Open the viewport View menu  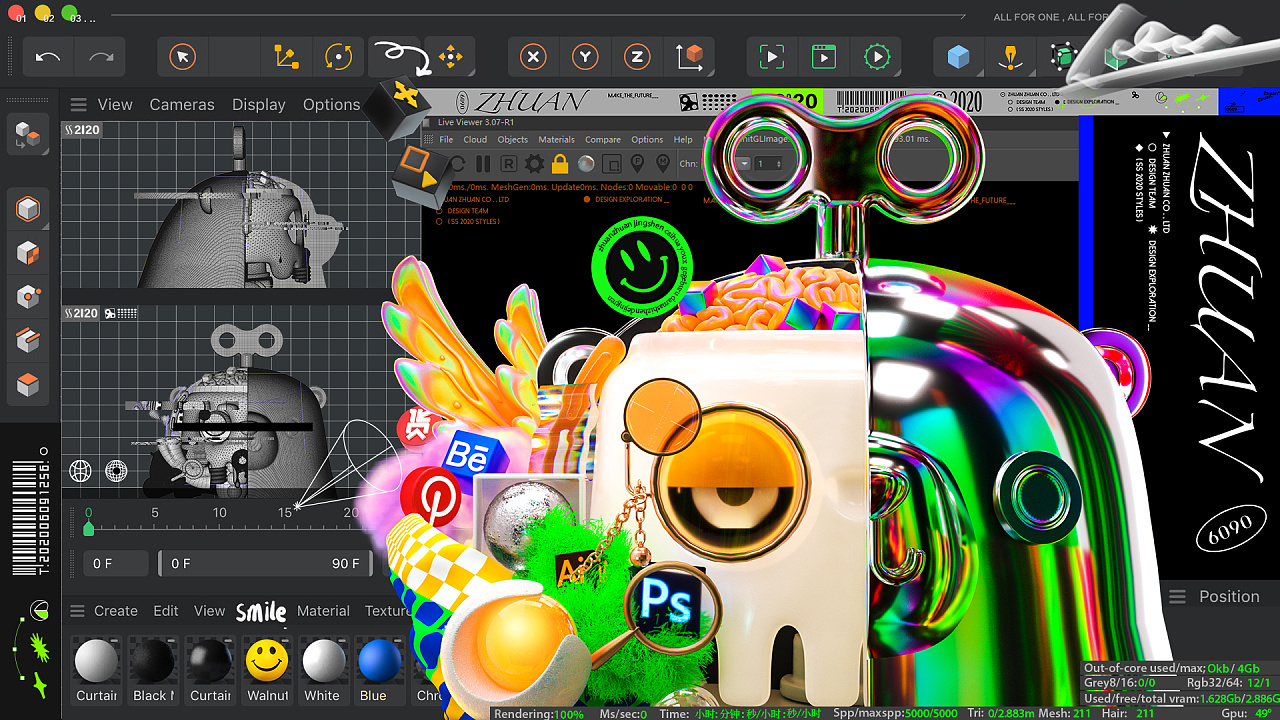[115, 104]
